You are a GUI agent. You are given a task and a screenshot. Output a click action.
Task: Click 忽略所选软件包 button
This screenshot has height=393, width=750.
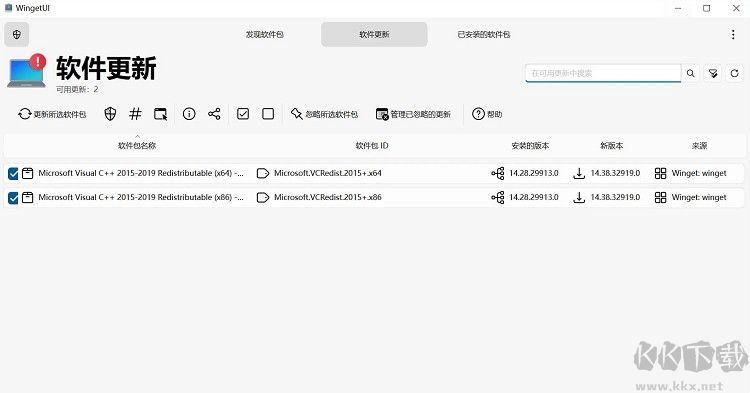click(324, 114)
